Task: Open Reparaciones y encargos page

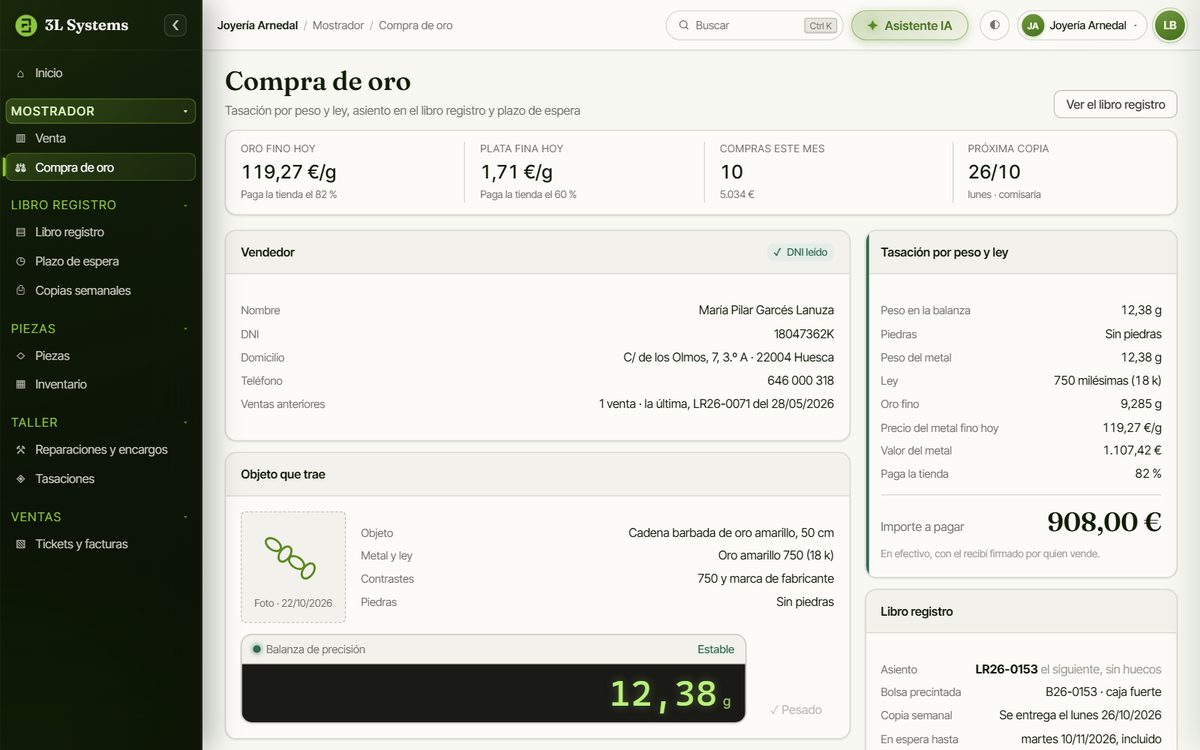Action: (x=100, y=450)
